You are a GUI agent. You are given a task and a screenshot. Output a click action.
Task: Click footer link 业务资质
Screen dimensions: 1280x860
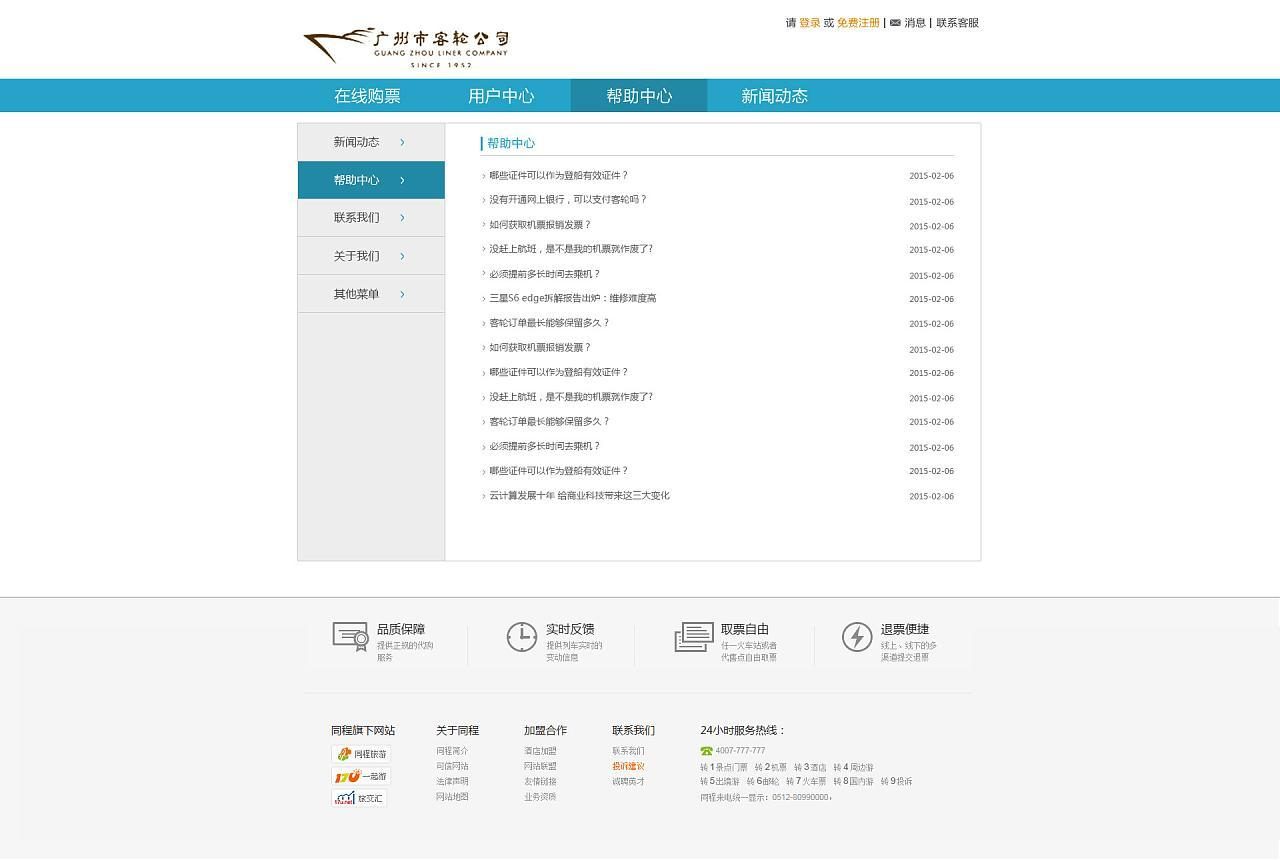tap(540, 797)
